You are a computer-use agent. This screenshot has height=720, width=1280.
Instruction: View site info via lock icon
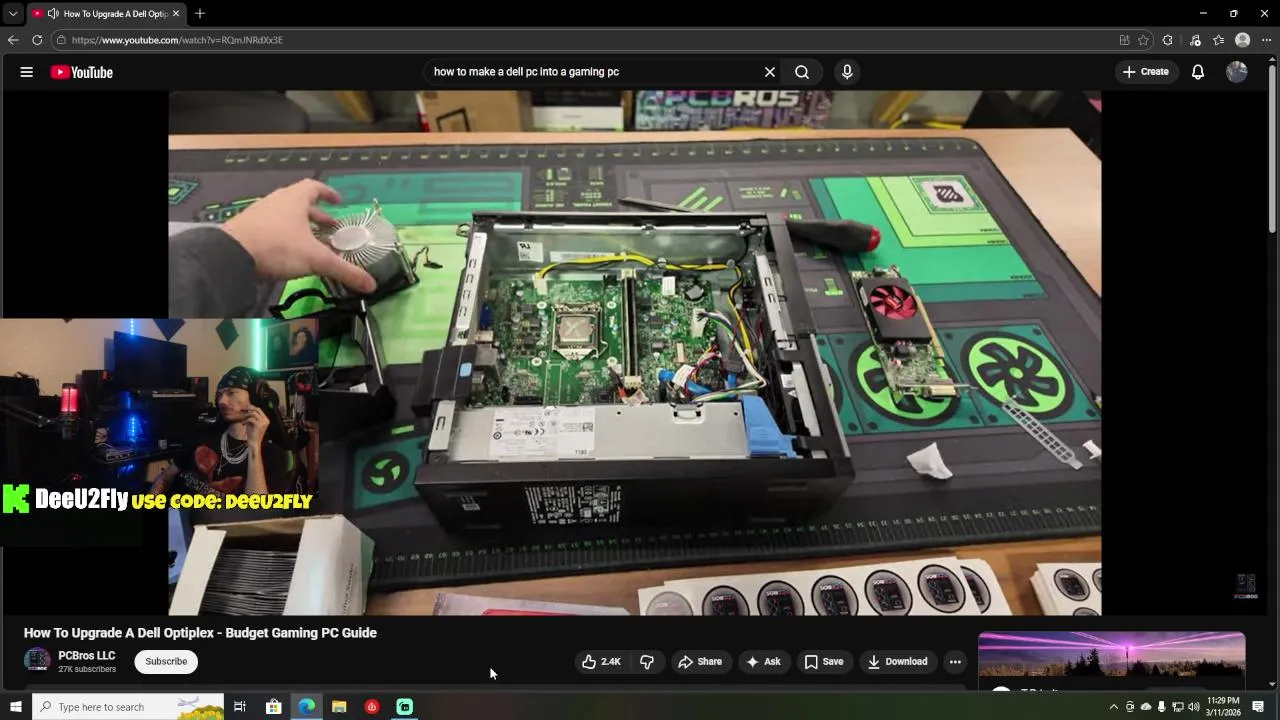61,40
